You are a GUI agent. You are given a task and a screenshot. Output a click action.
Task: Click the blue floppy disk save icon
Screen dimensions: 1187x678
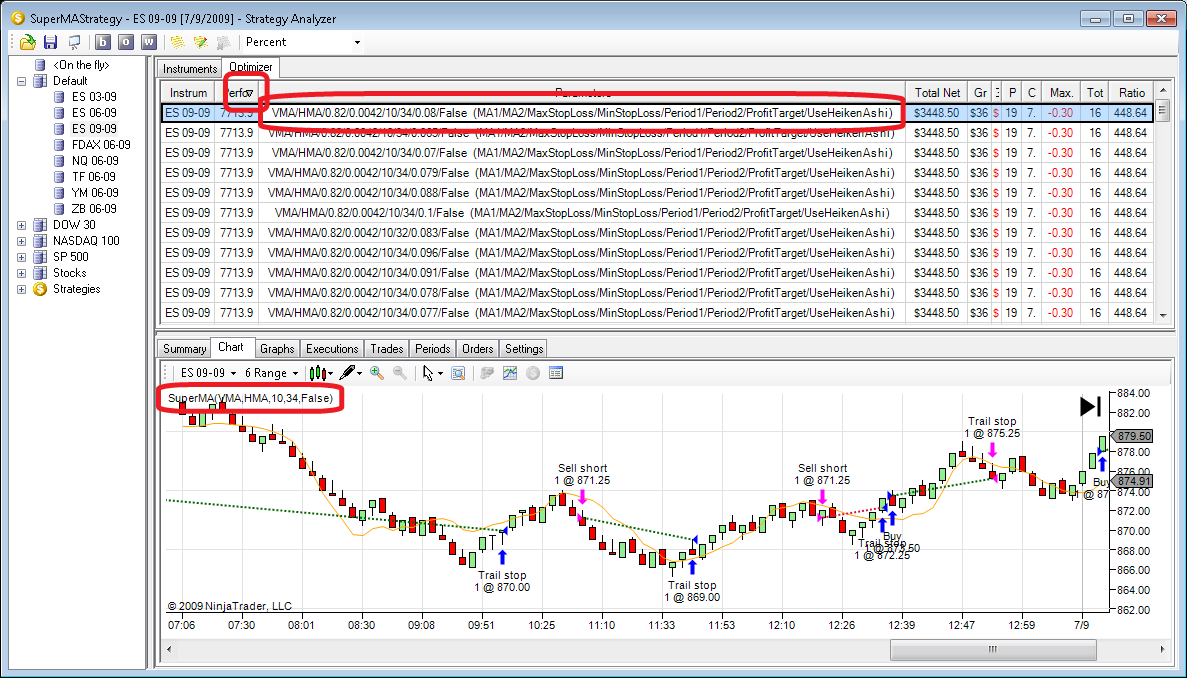[x=51, y=42]
